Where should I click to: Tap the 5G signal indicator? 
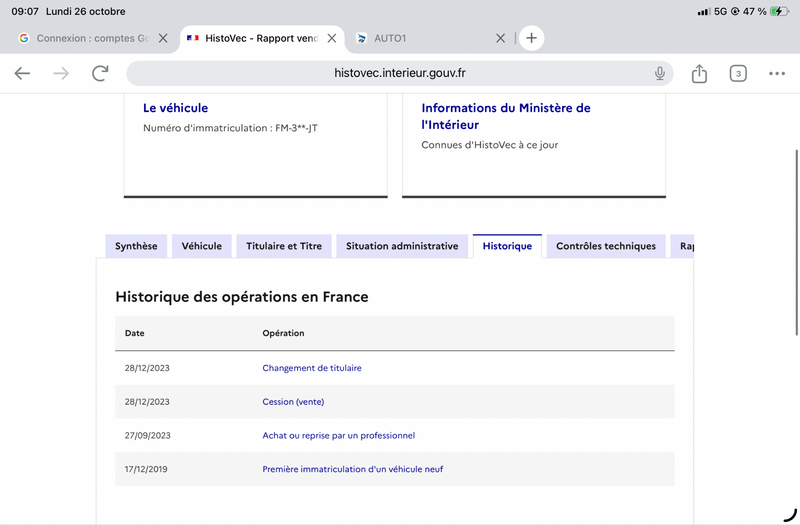720,11
